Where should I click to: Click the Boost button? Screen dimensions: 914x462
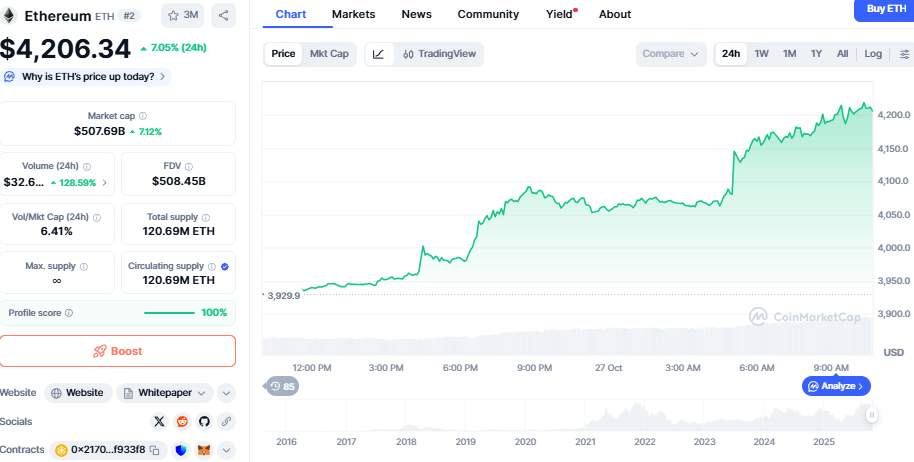click(x=118, y=351)
